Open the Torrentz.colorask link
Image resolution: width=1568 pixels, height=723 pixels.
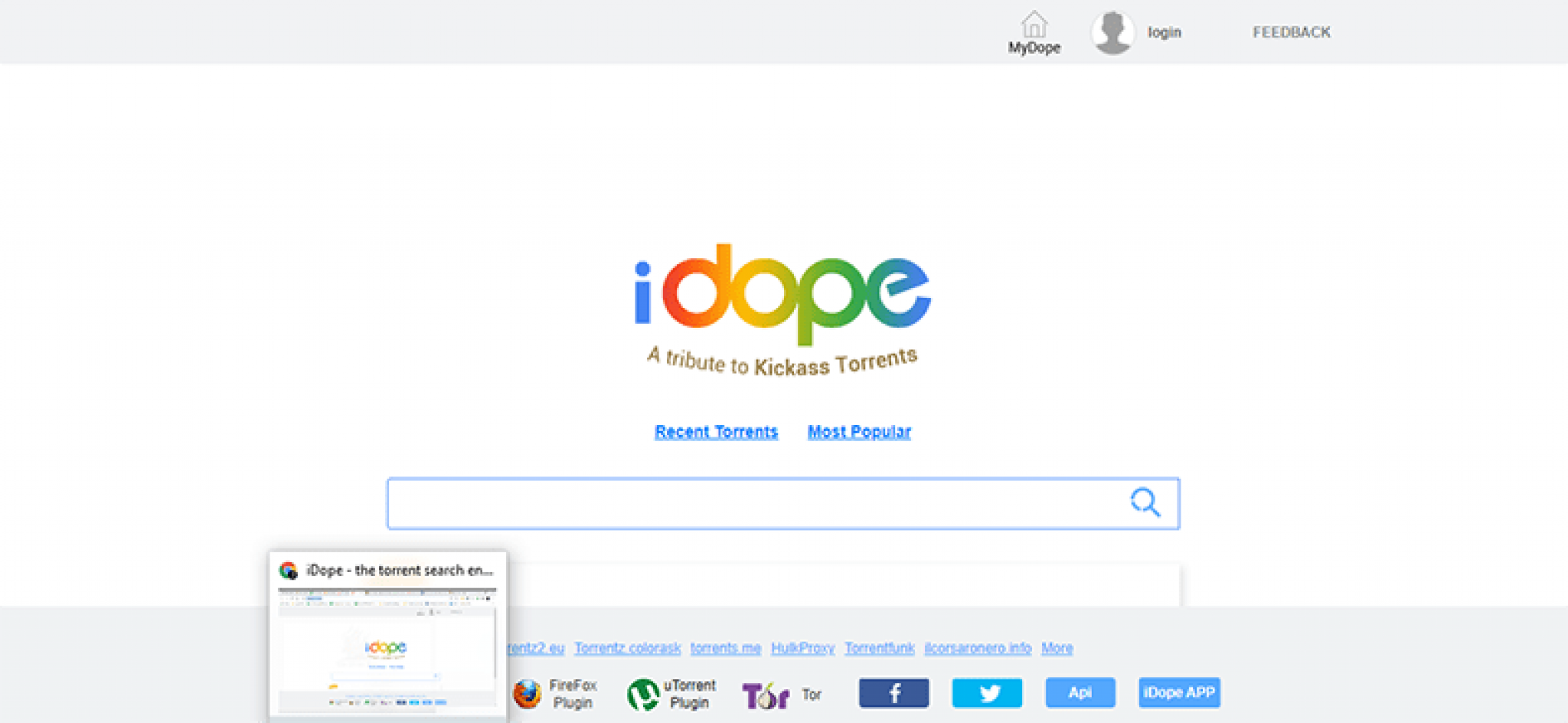point(628,648)
